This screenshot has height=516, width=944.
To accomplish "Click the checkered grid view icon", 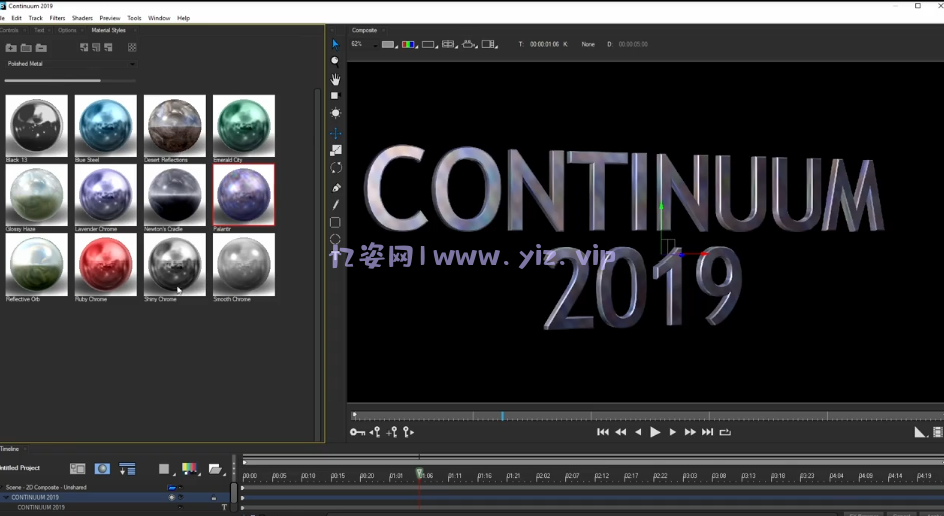I will [132, 48].
